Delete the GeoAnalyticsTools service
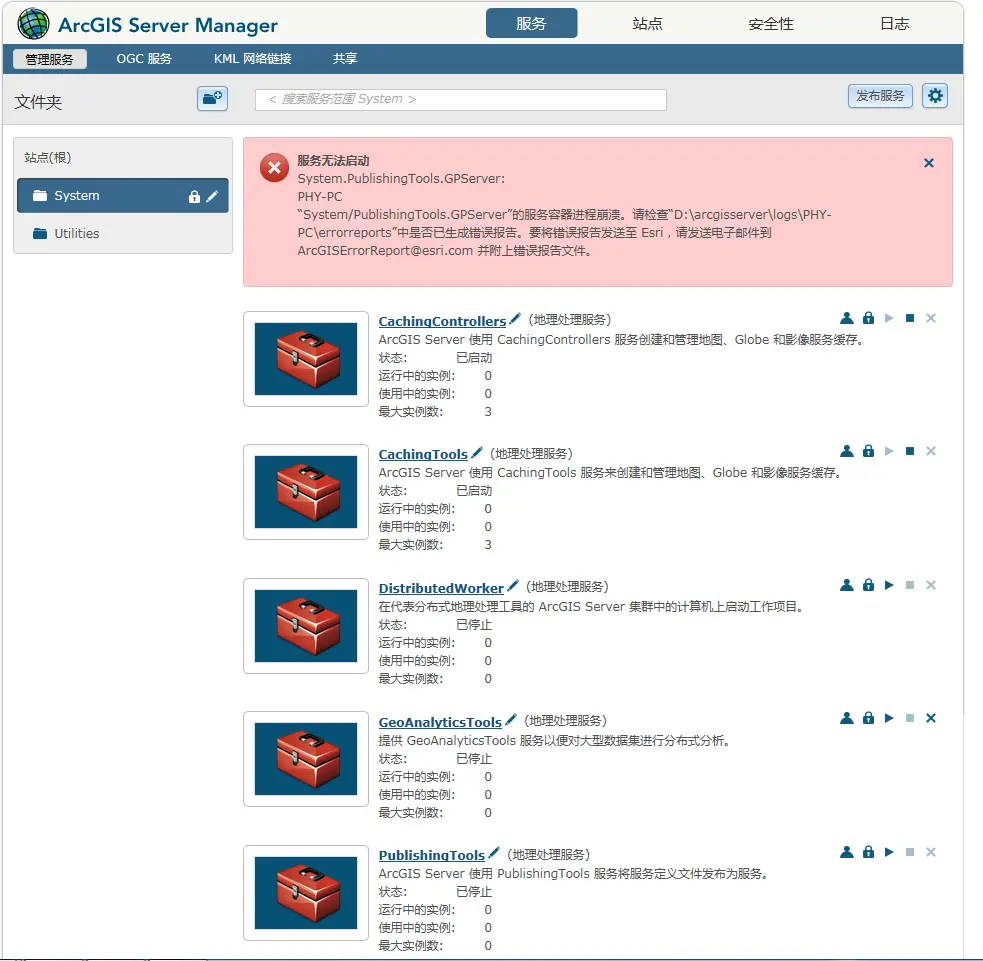 click(x=931, y=718)
